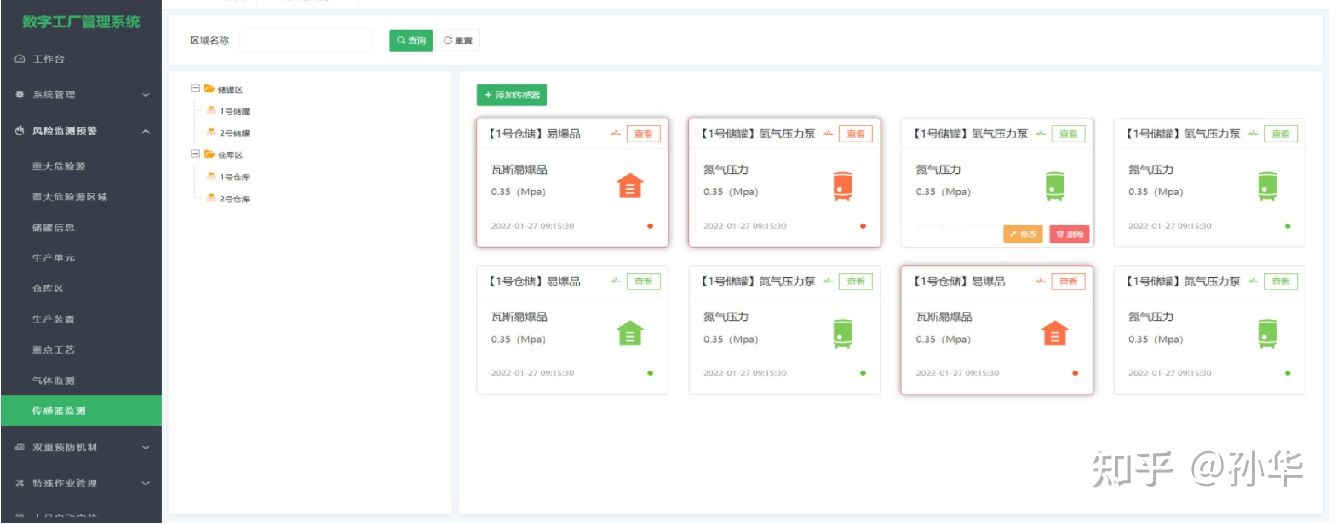Click the 风险监测预警 sidebar icon
Viewport: 1338px width, 524px height.
point(20,131)
